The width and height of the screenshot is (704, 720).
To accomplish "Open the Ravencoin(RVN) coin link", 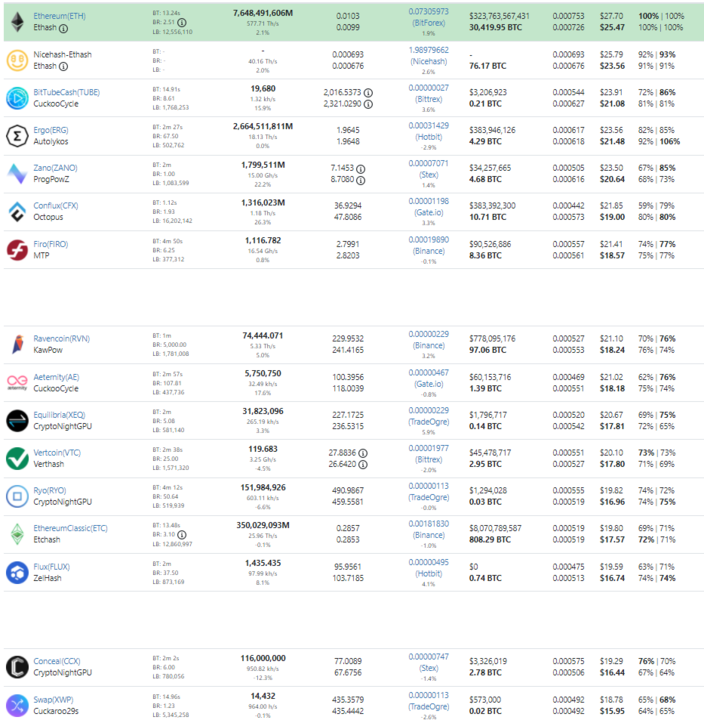I will [x=62, y=338].
